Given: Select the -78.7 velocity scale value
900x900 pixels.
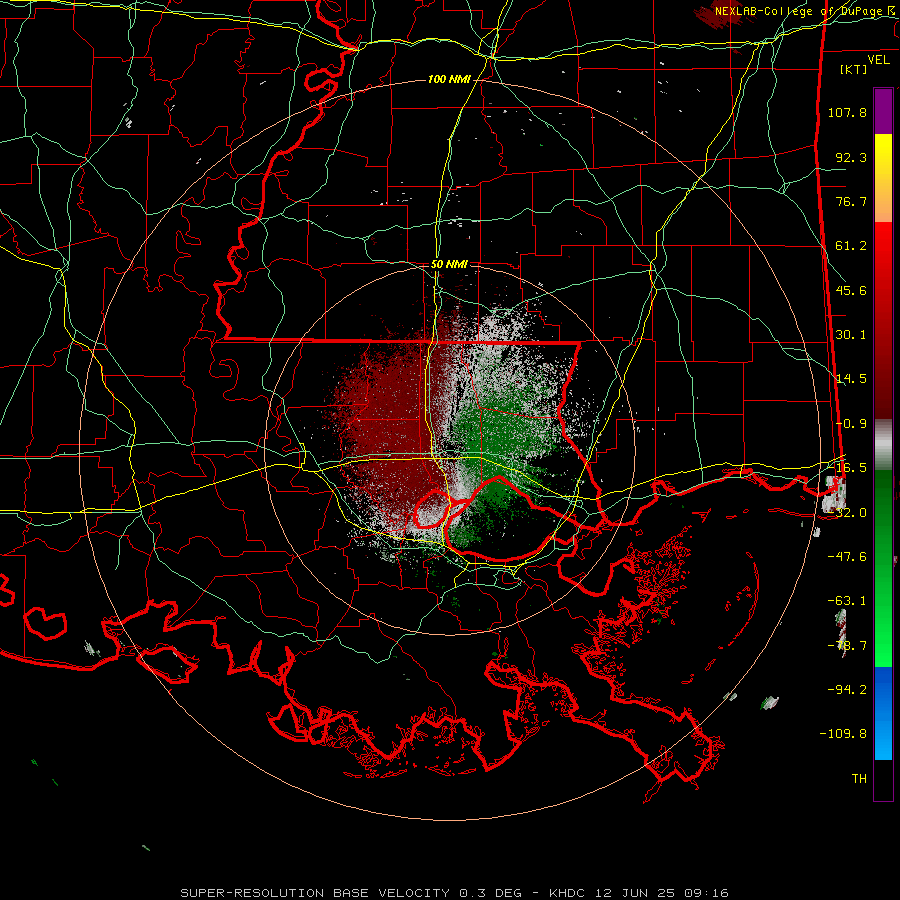Looking at the screenshot, I should pyautogui.click(x=847, y=646).
